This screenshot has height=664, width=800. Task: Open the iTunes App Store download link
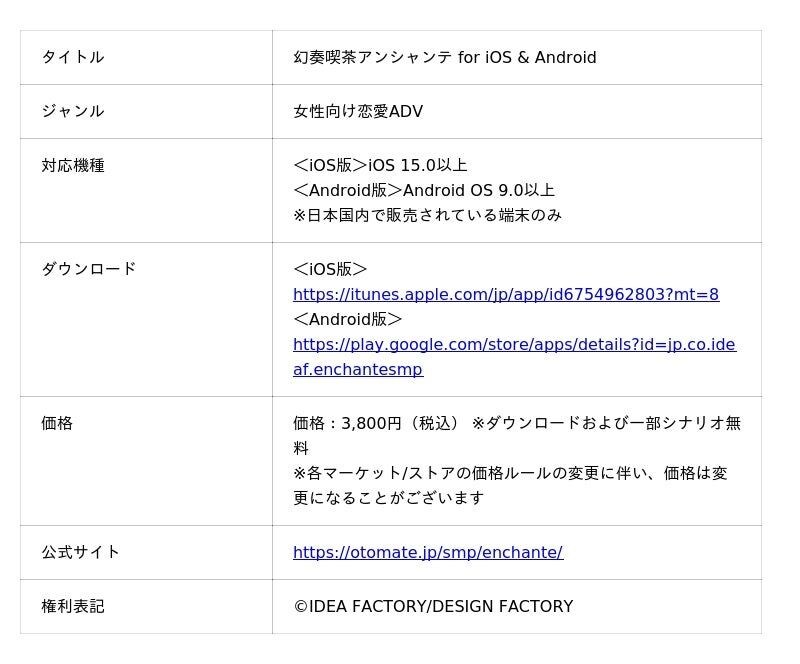tap(506, 294)
